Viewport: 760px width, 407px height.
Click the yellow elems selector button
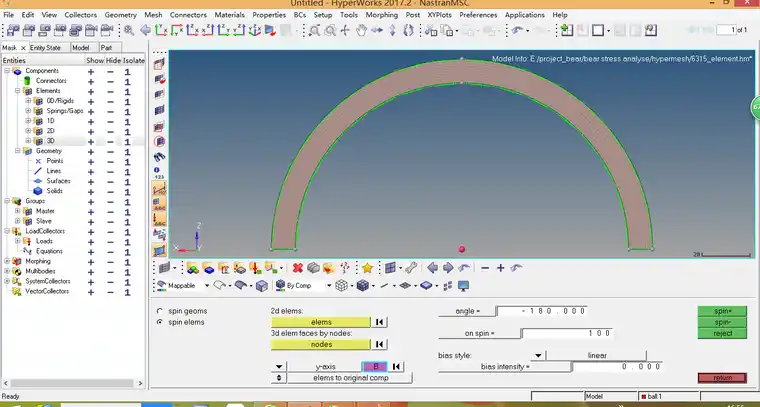[321, 322]
